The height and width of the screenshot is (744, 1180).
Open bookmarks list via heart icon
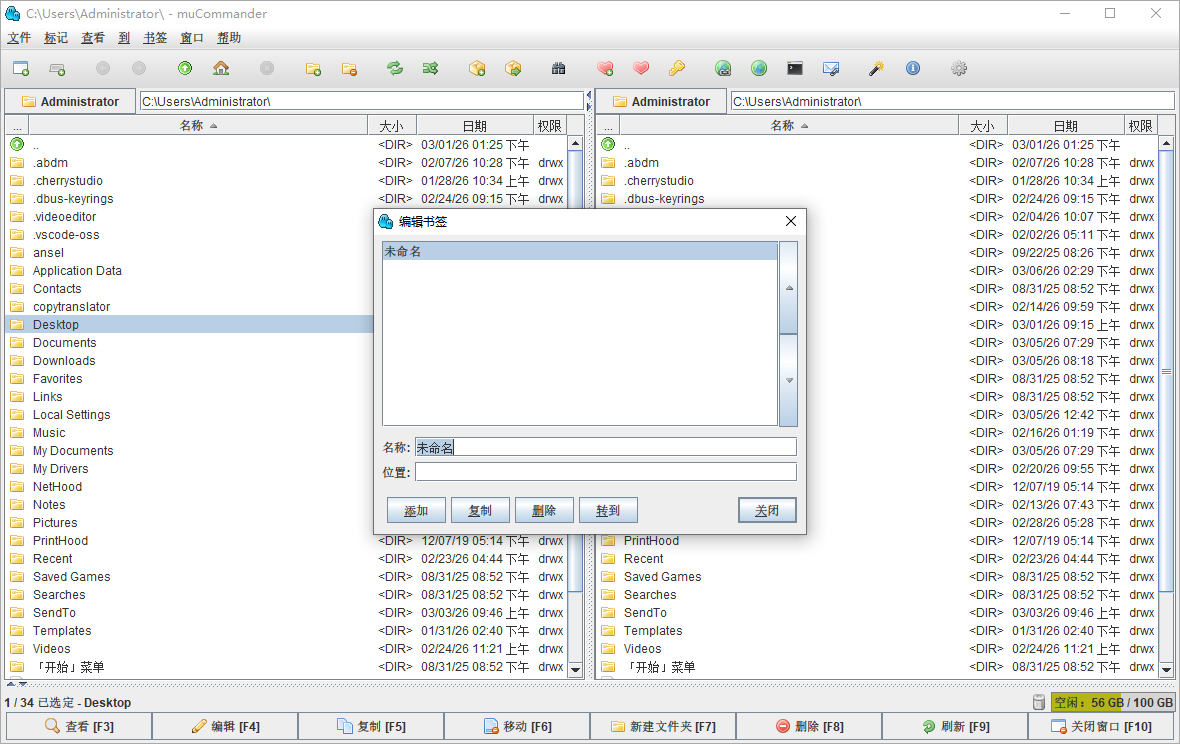click(641, 68)
